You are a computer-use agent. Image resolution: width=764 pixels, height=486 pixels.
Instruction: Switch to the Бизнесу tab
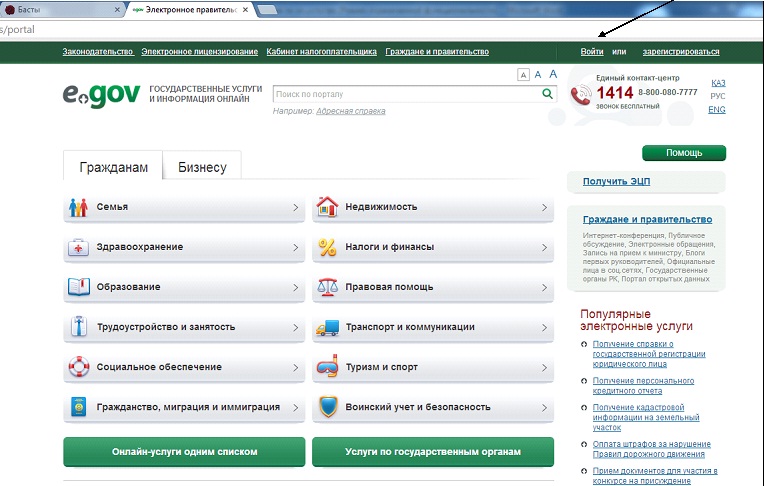click(x=202, y=167)
